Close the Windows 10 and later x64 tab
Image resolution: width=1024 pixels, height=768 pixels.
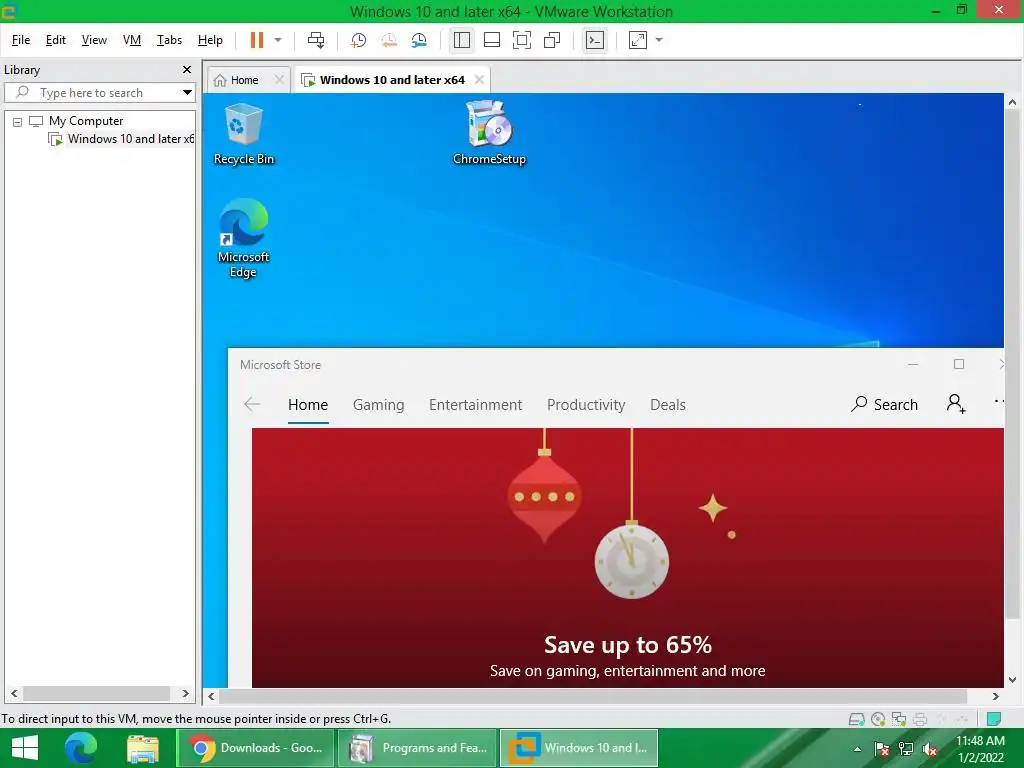pos(479,80)
